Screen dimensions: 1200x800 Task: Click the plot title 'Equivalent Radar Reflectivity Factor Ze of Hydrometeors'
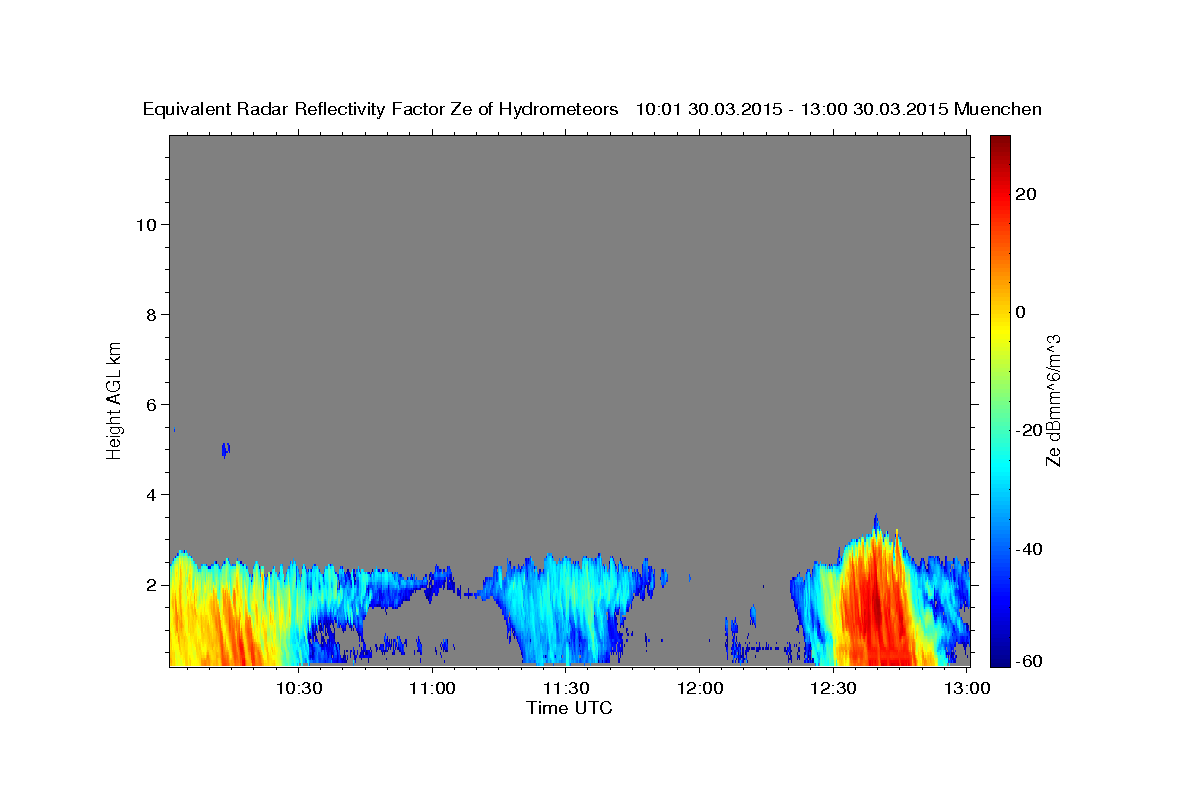380,110
